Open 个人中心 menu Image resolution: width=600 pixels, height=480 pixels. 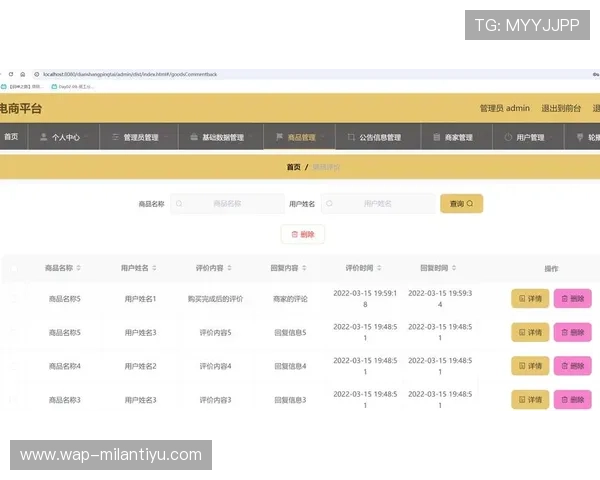tap(64, 137)
